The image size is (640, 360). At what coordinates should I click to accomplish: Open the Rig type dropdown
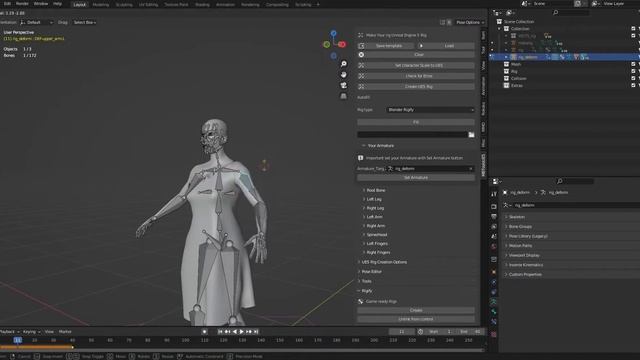tap(430, 110)
